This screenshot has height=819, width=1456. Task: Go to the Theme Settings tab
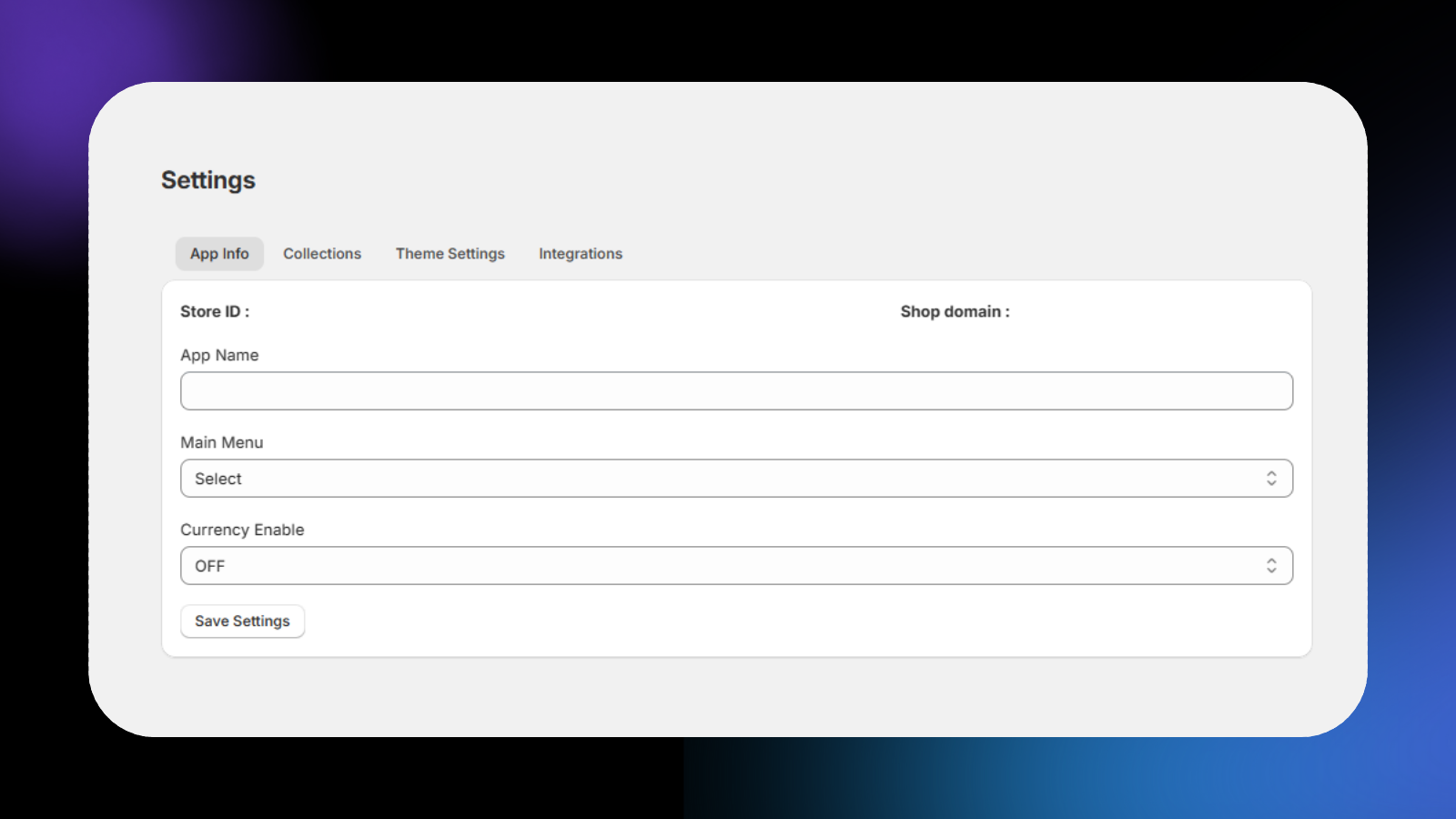pyautogui.click(x=450, y=254)
